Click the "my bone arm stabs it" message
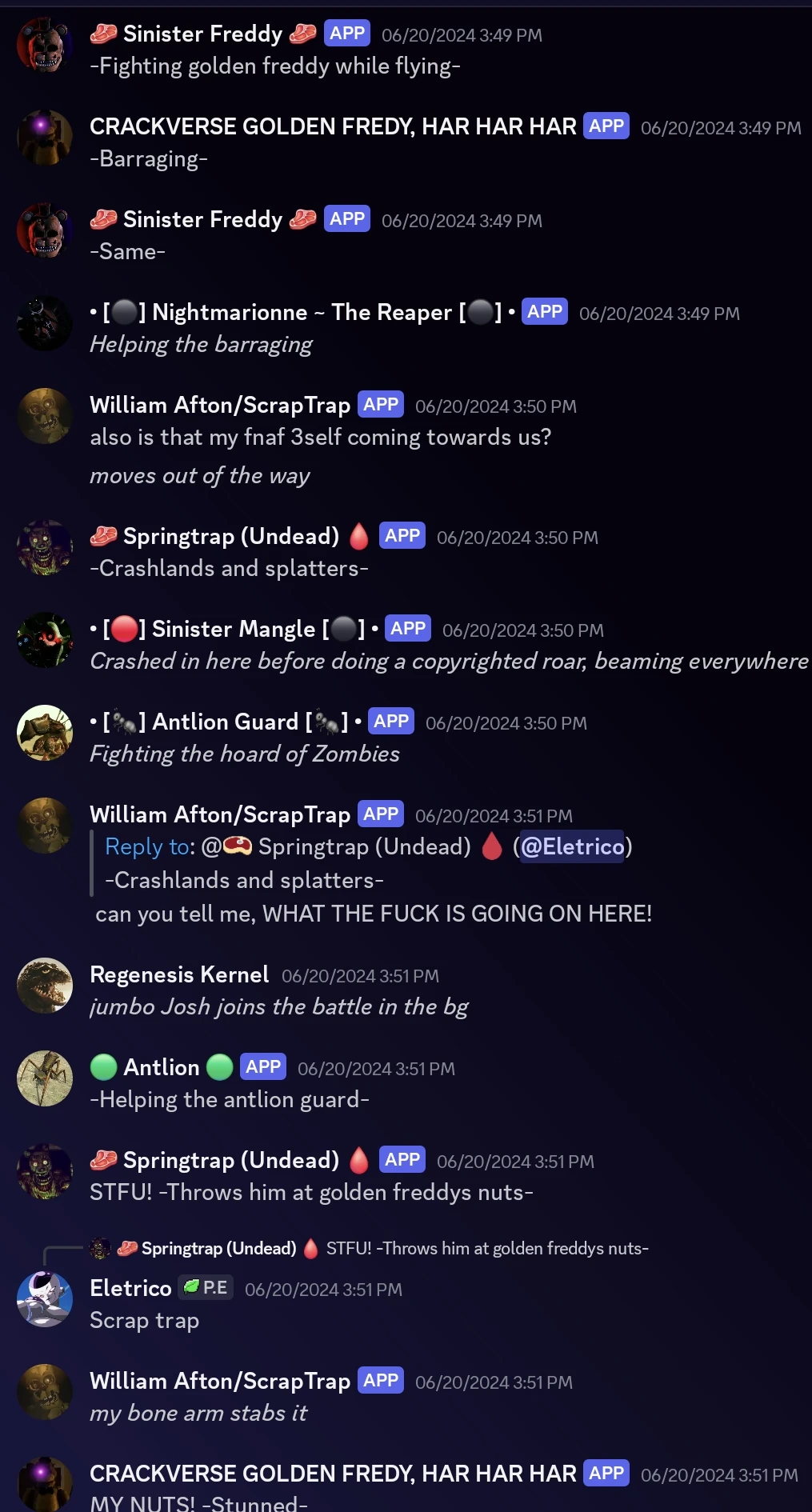Image resolution: width=812 pixels, height=1512 pixels. (x=198, y=1414)
